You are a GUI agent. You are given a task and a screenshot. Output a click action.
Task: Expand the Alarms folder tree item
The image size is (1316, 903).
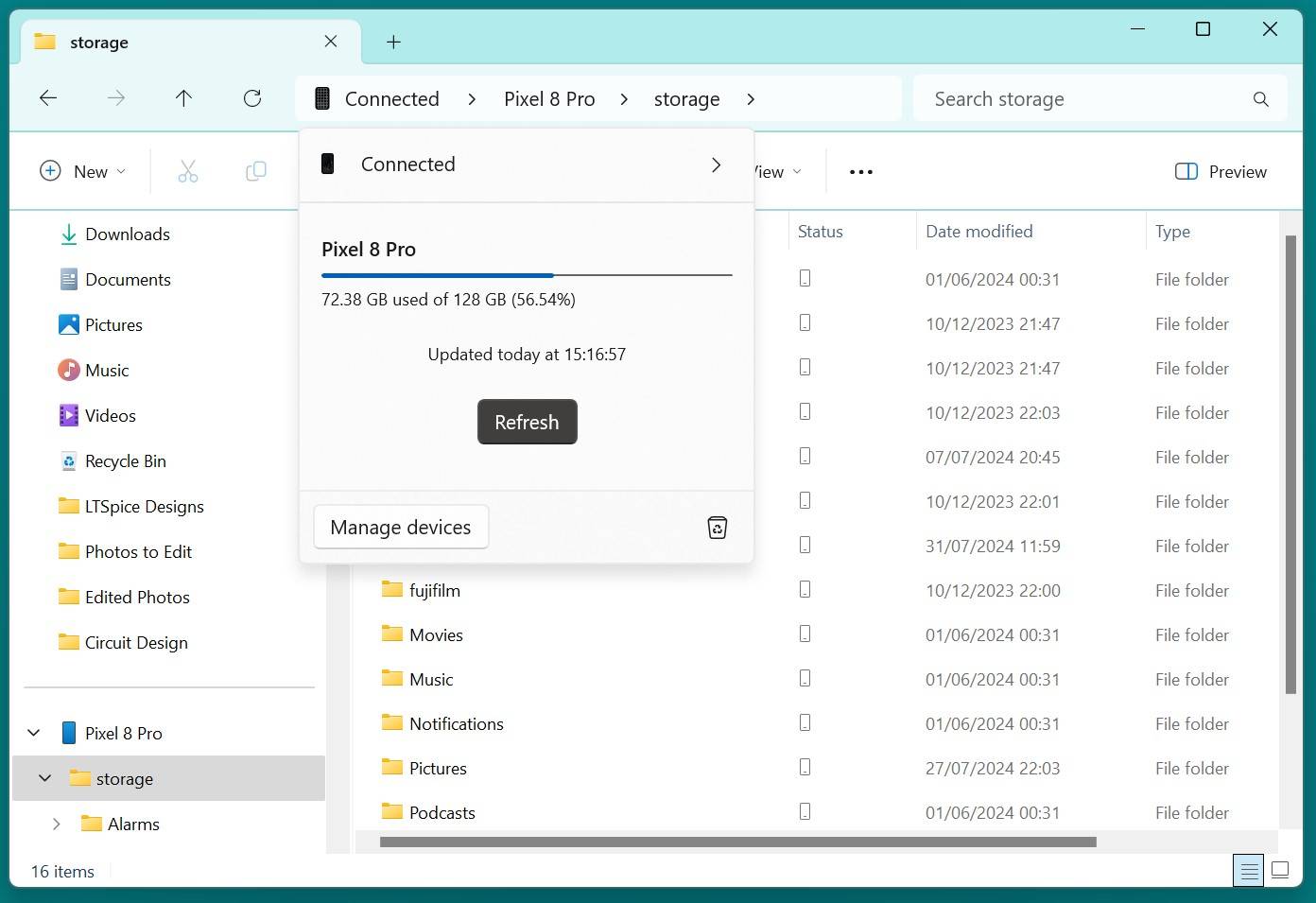pos(56,824)
